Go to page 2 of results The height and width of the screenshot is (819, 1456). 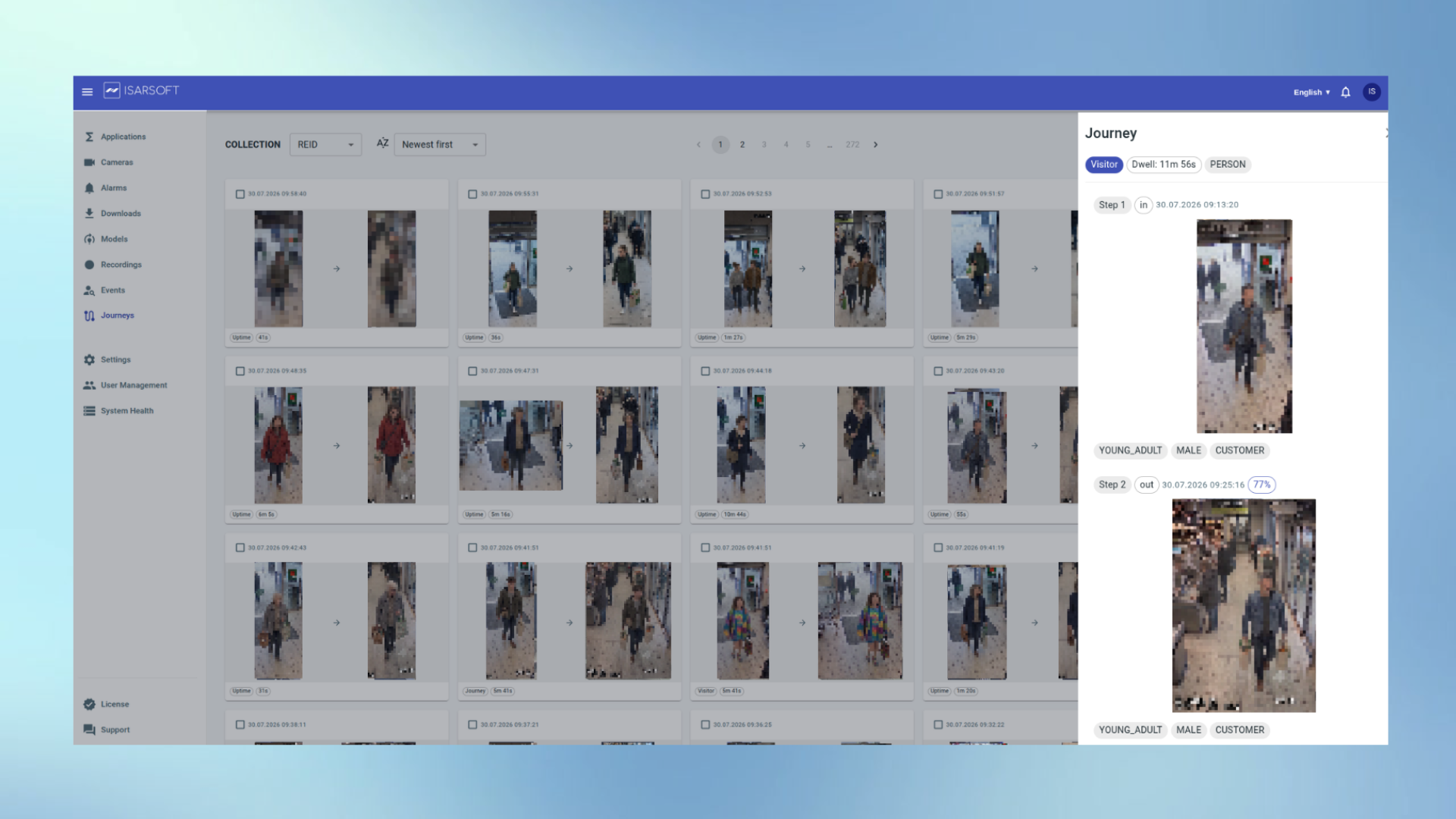(x=742, y=145)
